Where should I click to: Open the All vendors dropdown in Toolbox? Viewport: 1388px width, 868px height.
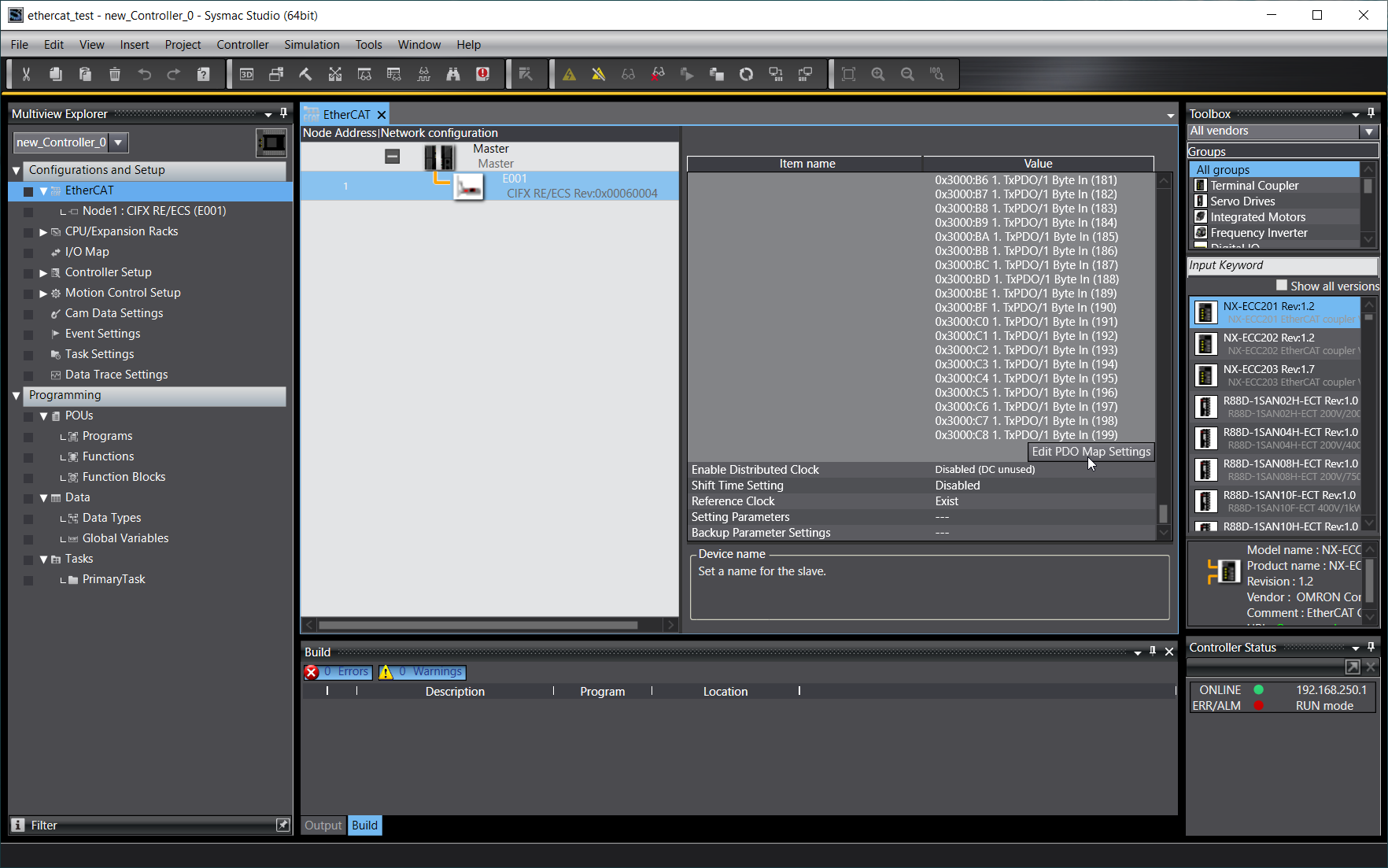click(1369, 131)
